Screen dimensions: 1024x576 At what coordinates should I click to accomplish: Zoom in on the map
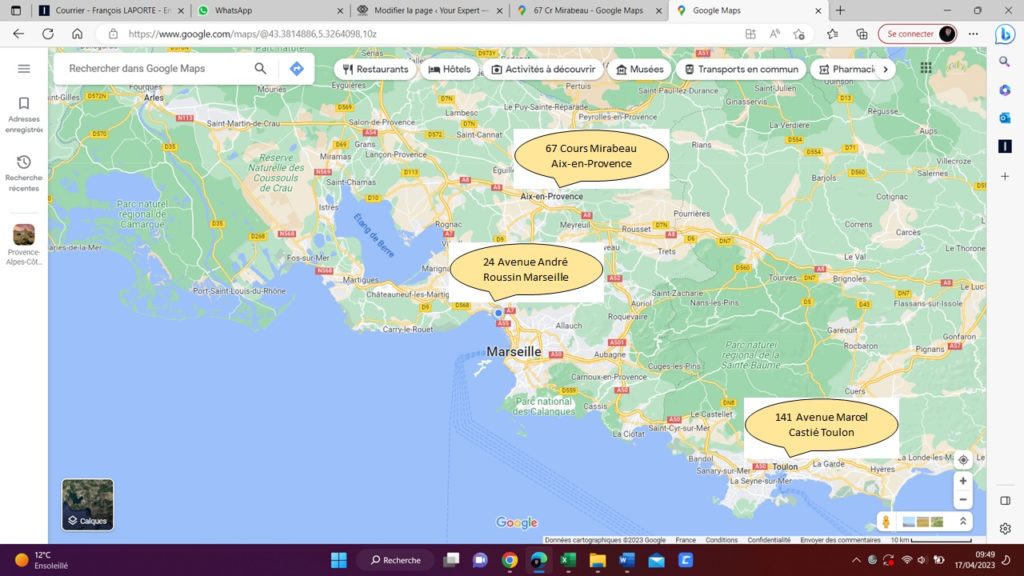click(x=963, y=481)
